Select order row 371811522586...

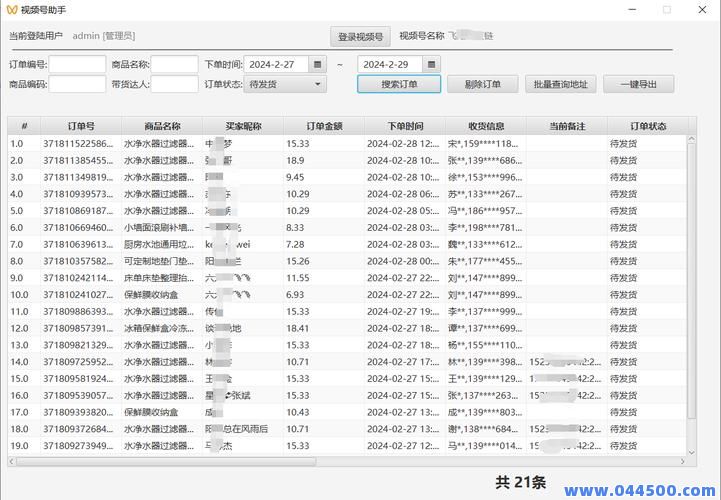pyautogui.click(x=347, y=144)
